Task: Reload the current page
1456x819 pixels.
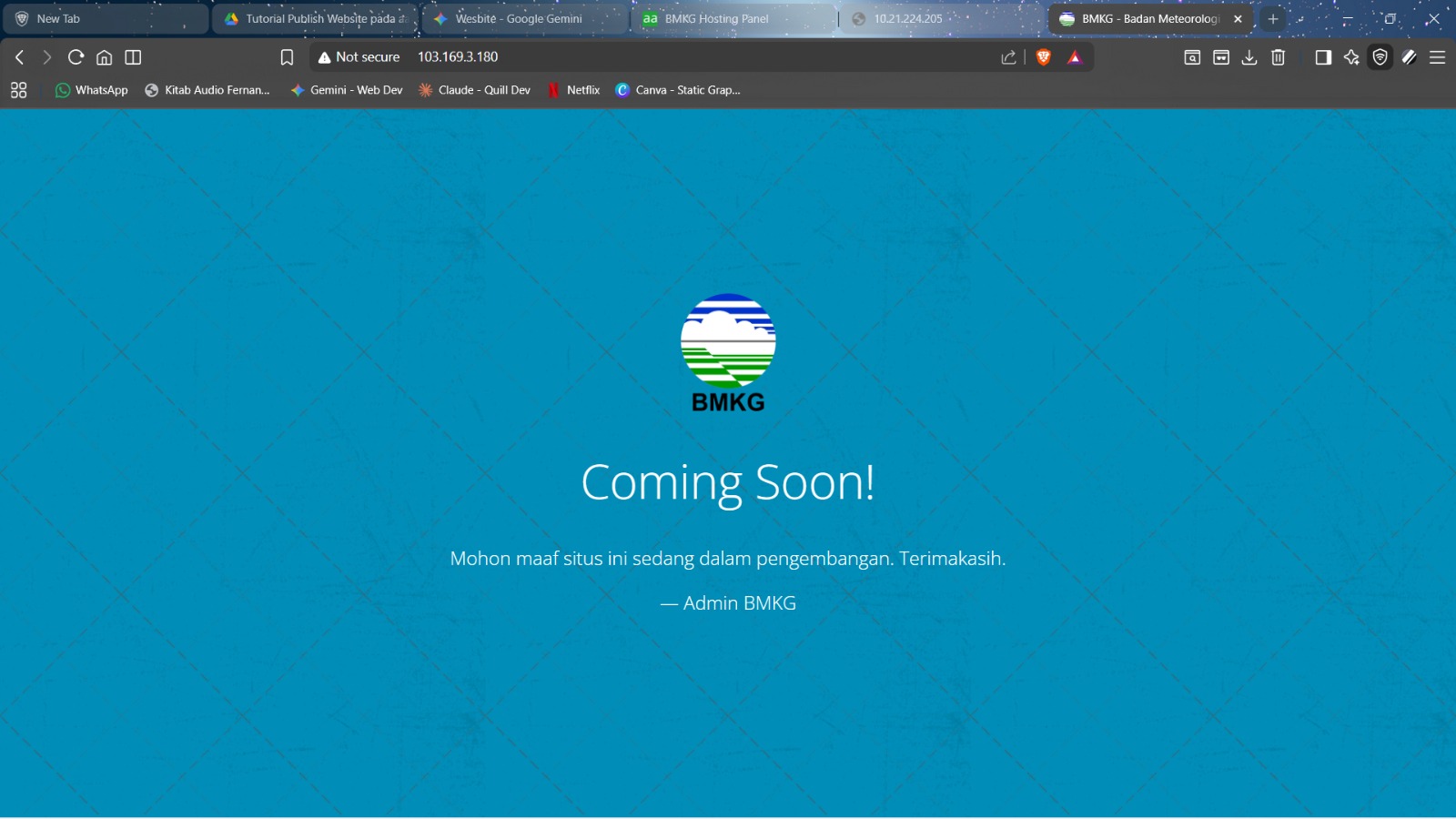Action: 76,57
